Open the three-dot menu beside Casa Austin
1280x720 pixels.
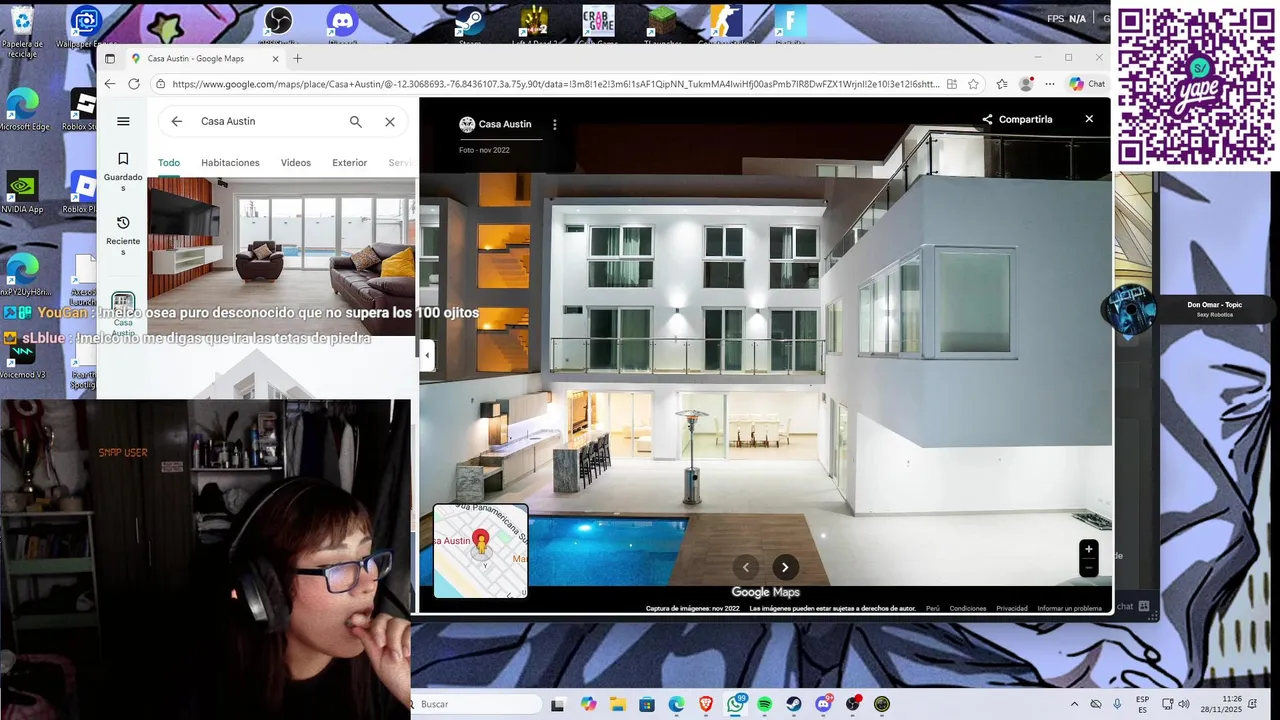[555, 125]
